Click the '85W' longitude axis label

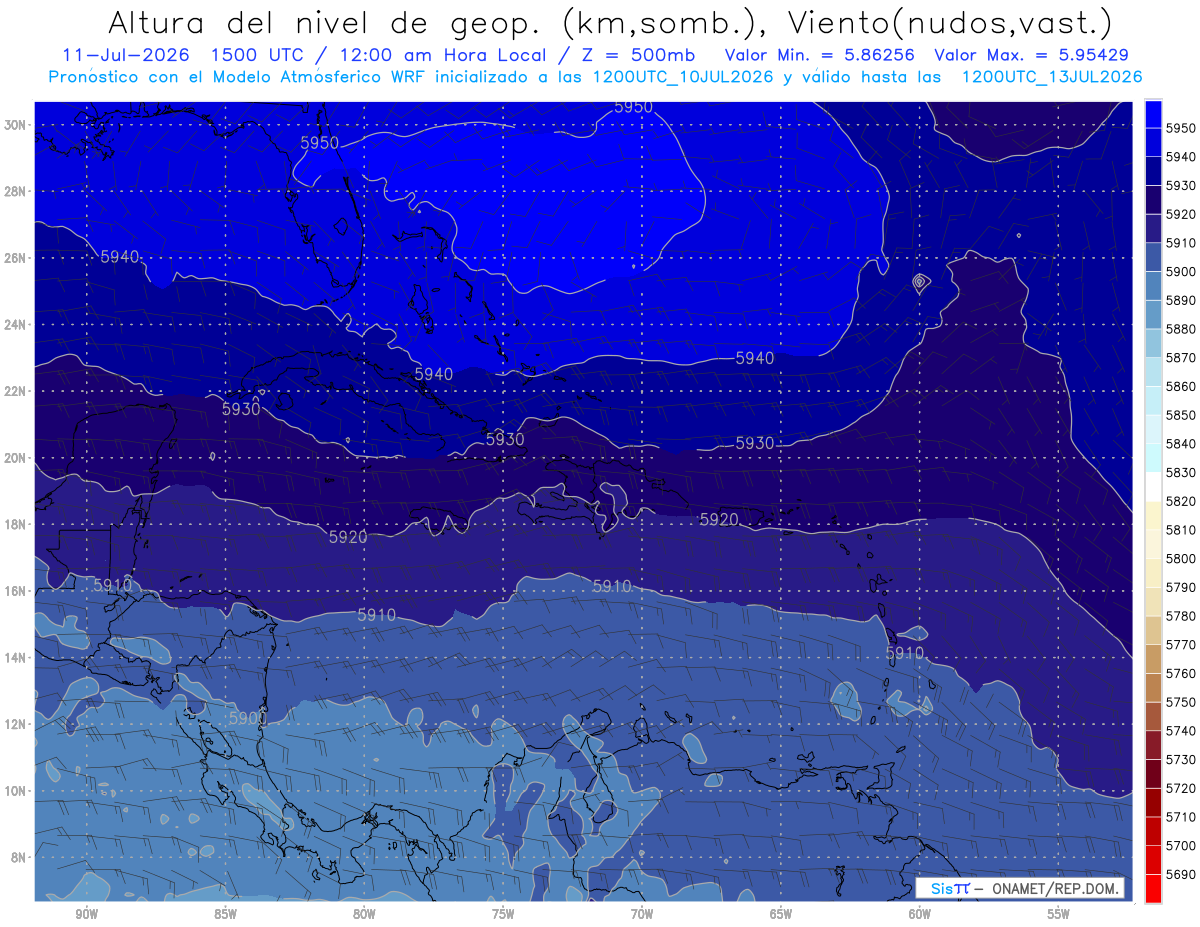225,914
